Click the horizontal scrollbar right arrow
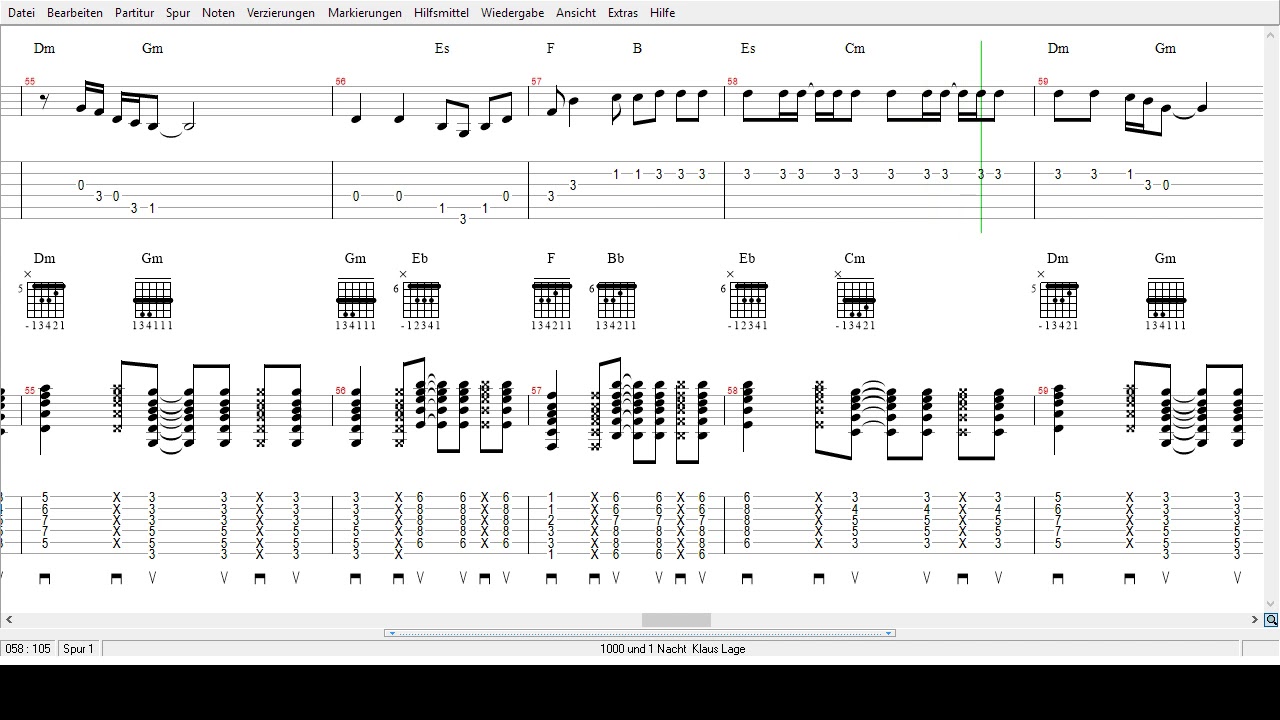Viewport: 1280px width, 720px height. coord(1254,620)
